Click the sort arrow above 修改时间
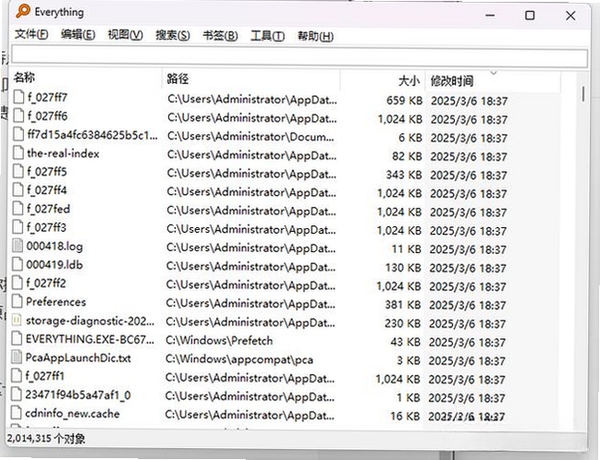Image resolution: width=600 pixels, height=460 pixels. pyautogui.click(x=494, y=73)
